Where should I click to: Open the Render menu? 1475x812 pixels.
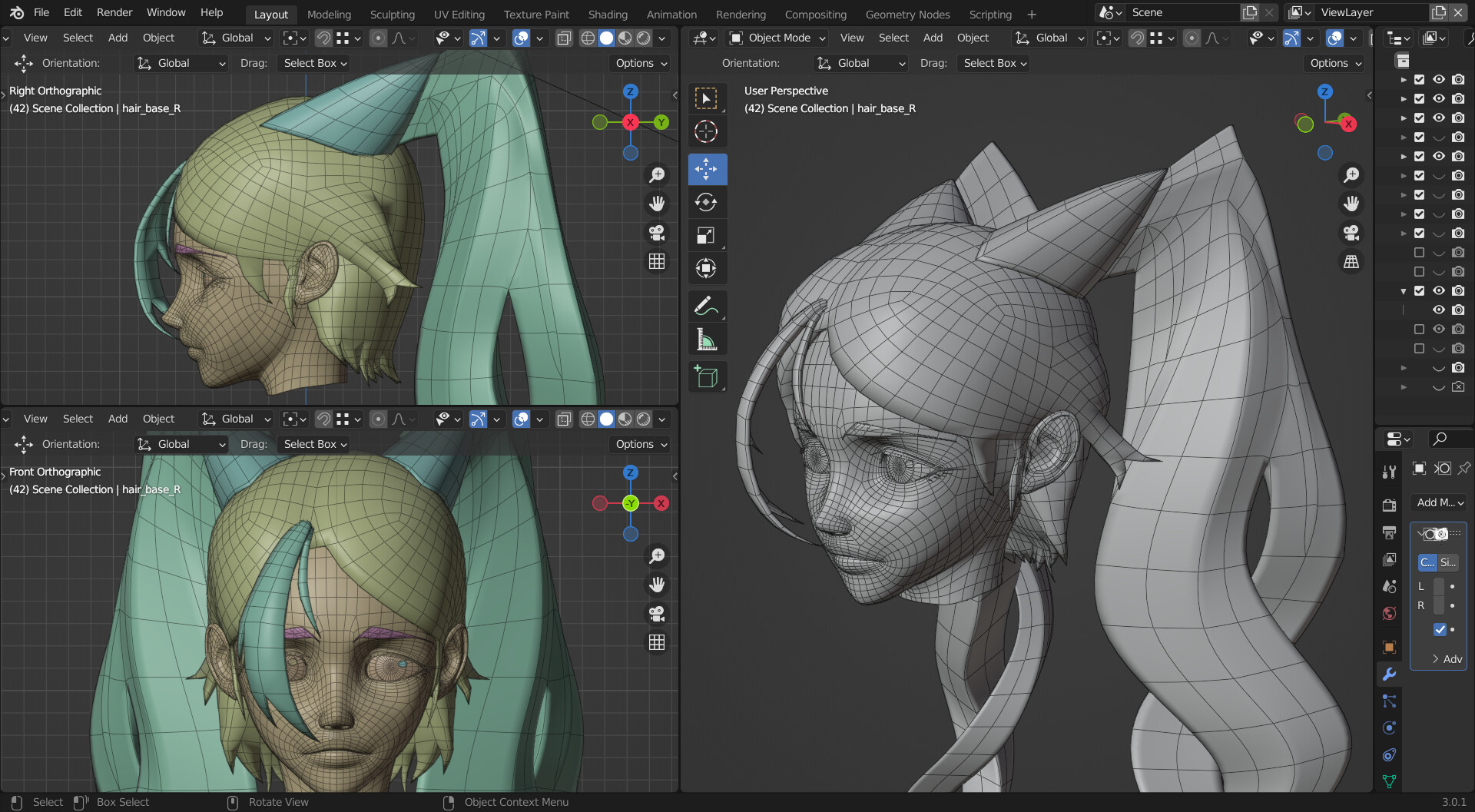tap(114, 12)
